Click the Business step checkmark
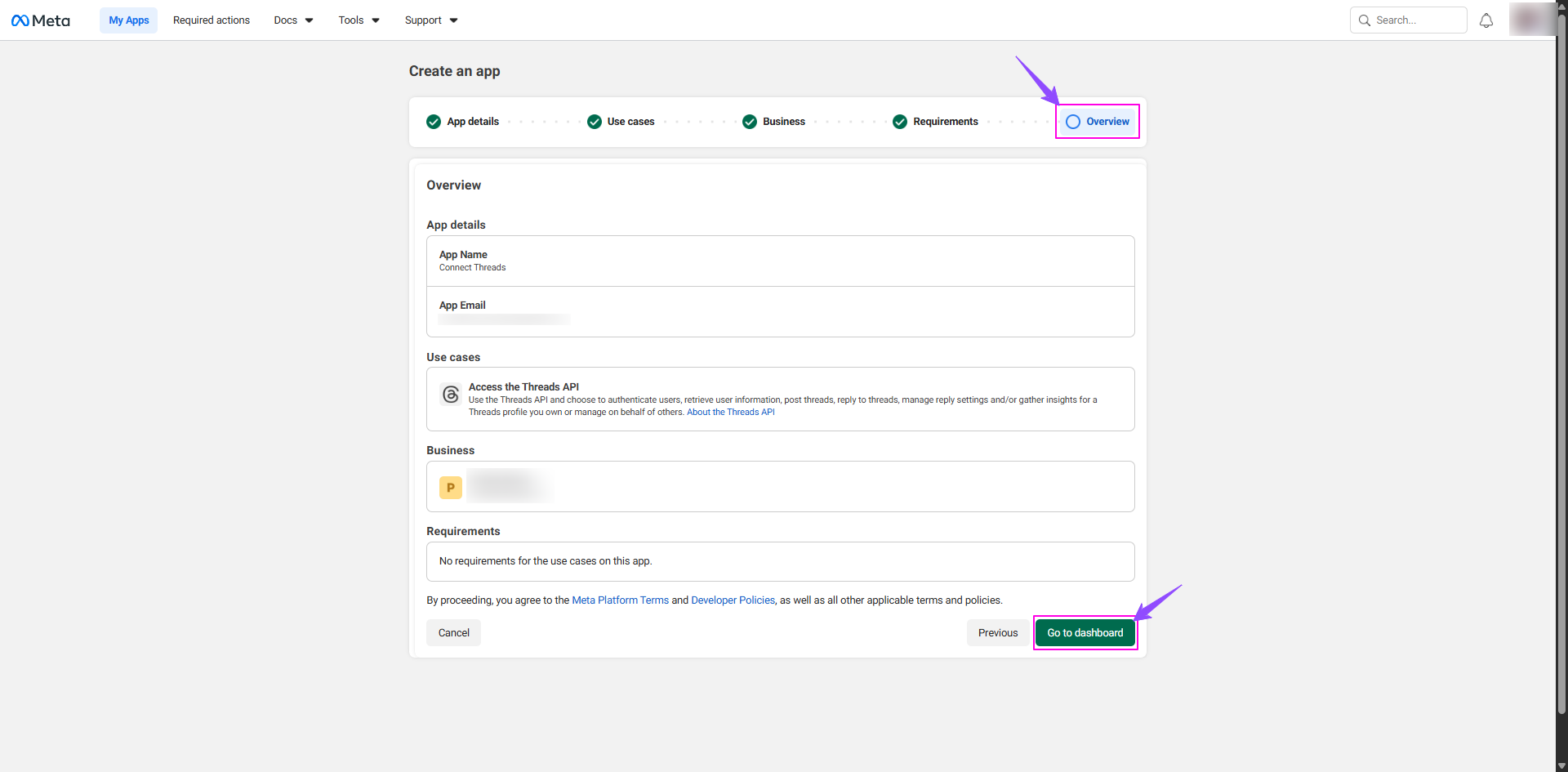The width and height of the screenshot is (1568, 772). [750, 122]
